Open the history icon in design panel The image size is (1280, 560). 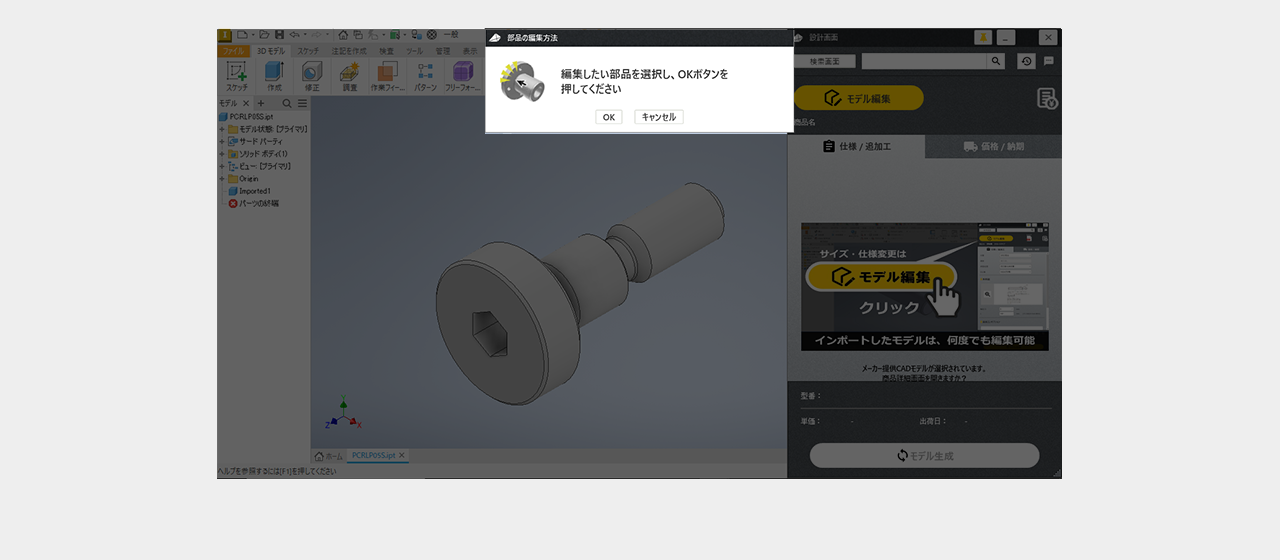[1026, 61]
